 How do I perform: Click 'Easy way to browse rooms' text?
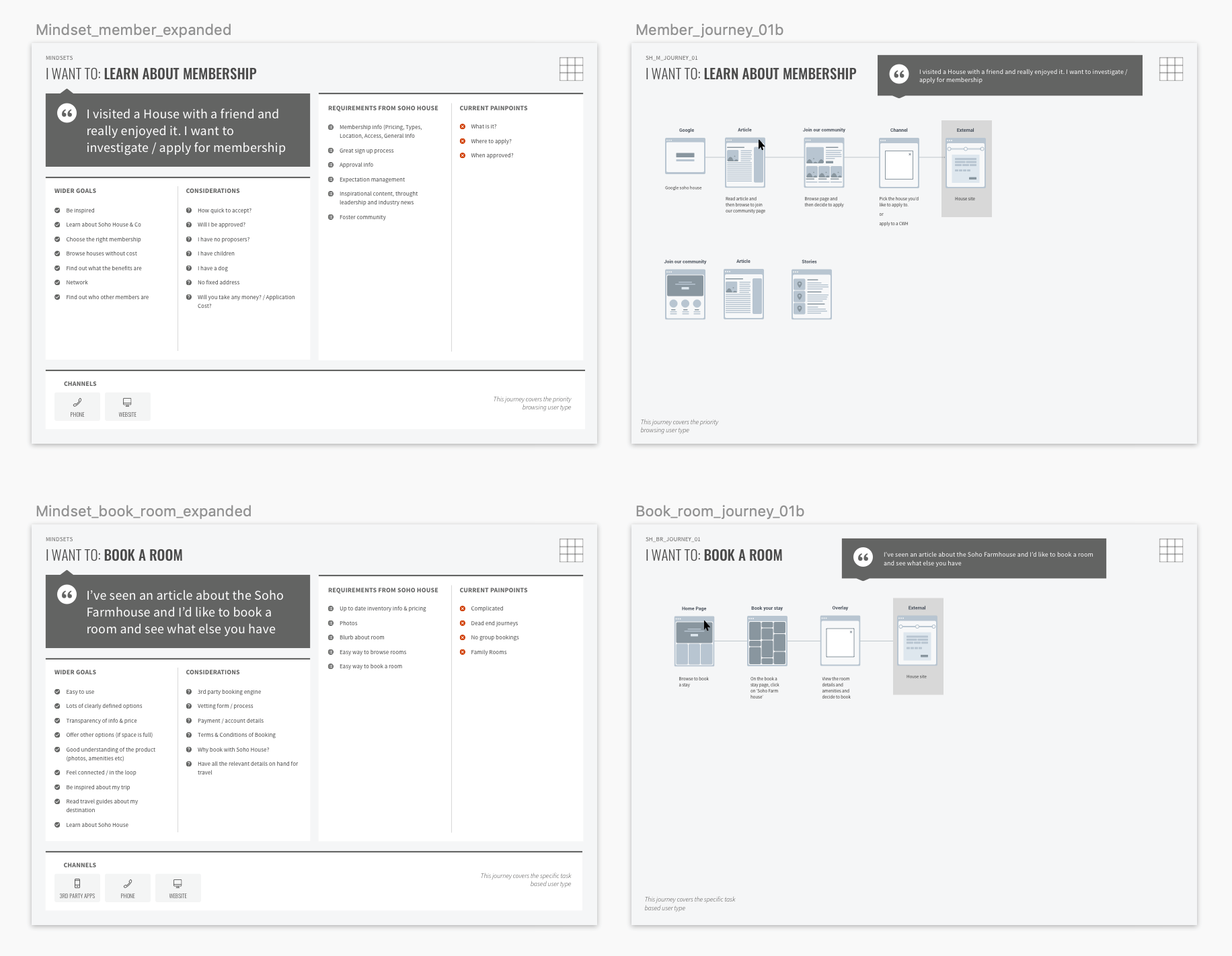pos(373,652)
